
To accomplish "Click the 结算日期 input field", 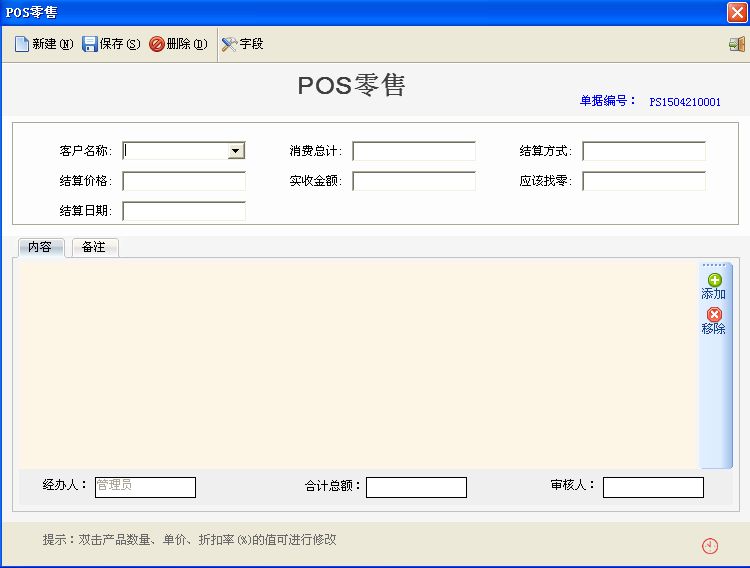I will click(184, 211).
